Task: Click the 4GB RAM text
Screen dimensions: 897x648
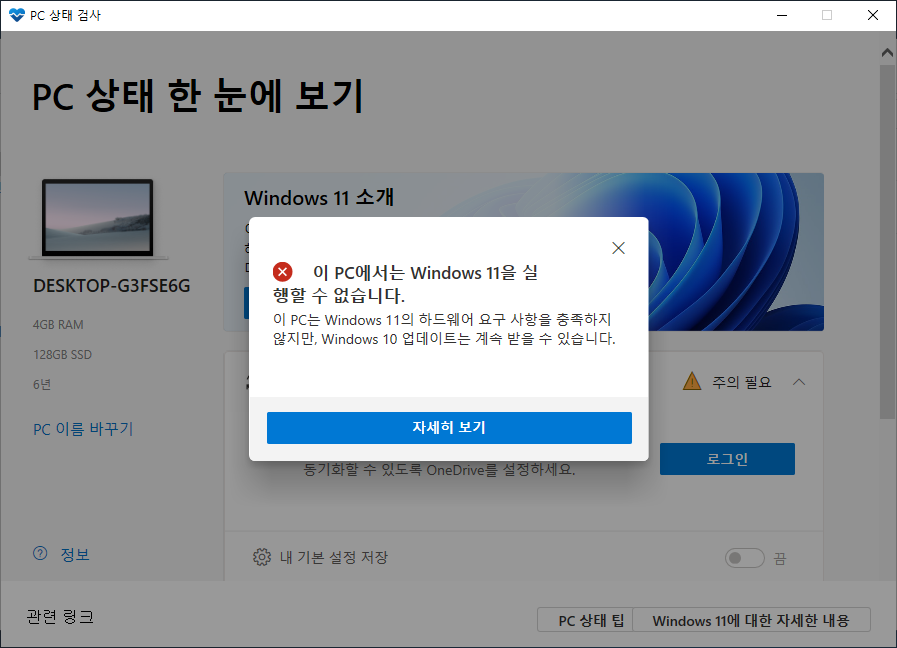Action: tap(58, 325)
